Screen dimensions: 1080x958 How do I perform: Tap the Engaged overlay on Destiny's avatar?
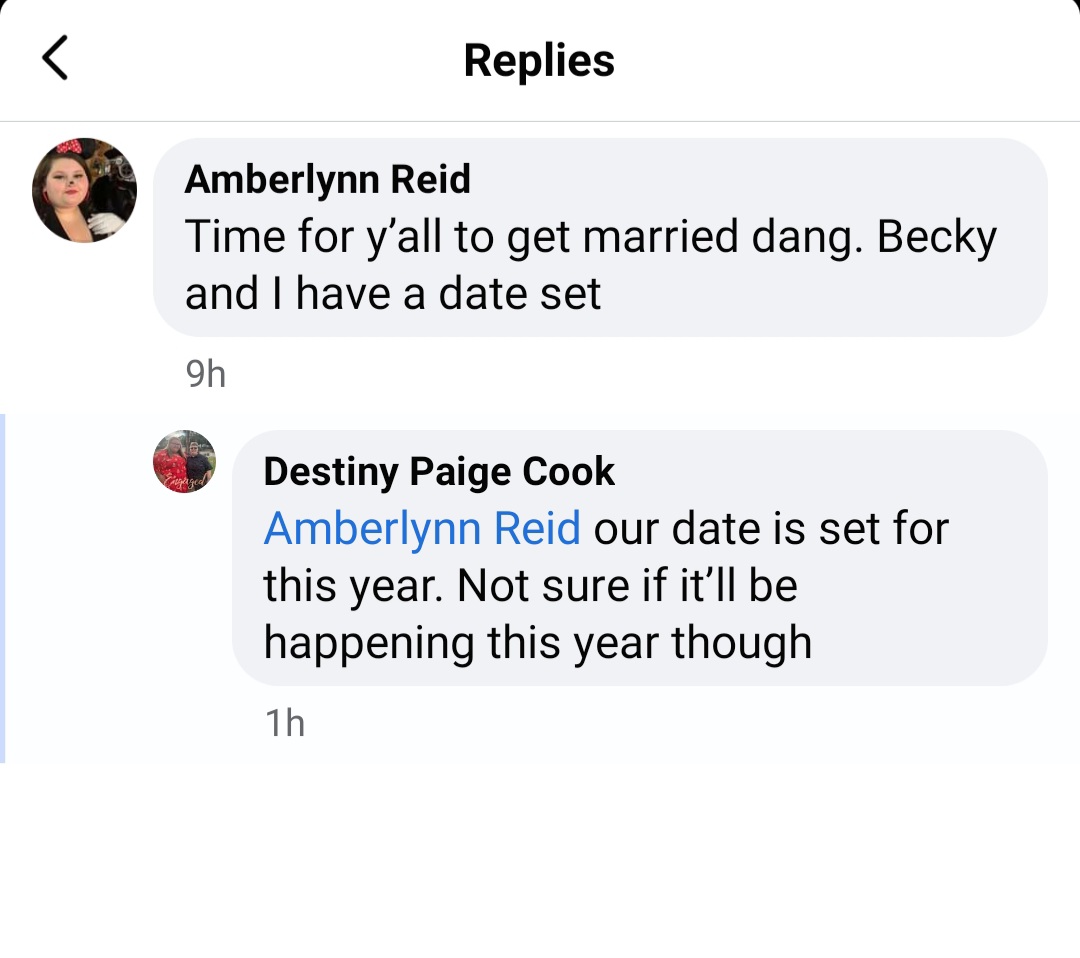[x=188, y=481]
